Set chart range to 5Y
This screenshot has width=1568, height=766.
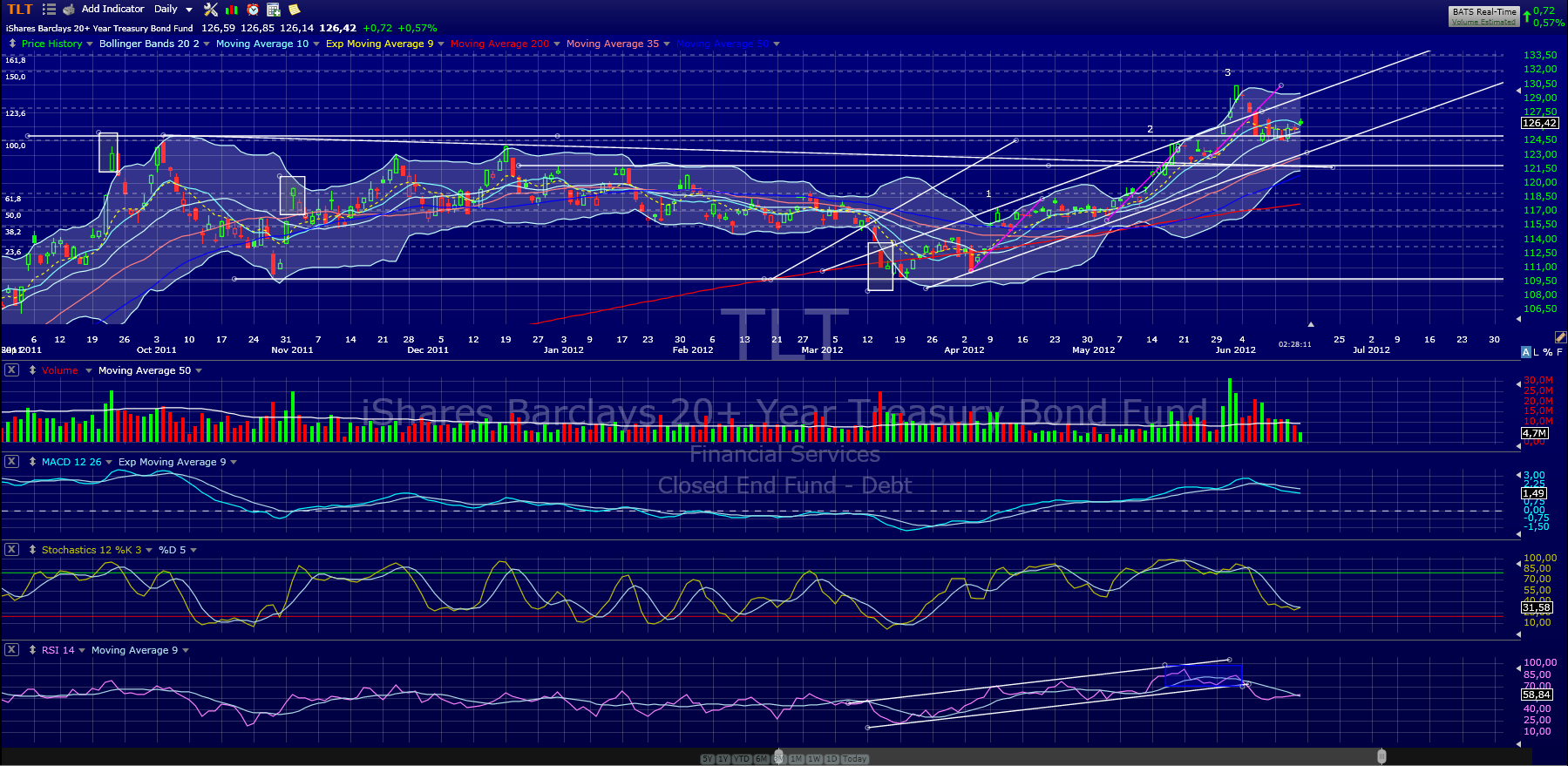pyautogui.click(x=707, y=759)
